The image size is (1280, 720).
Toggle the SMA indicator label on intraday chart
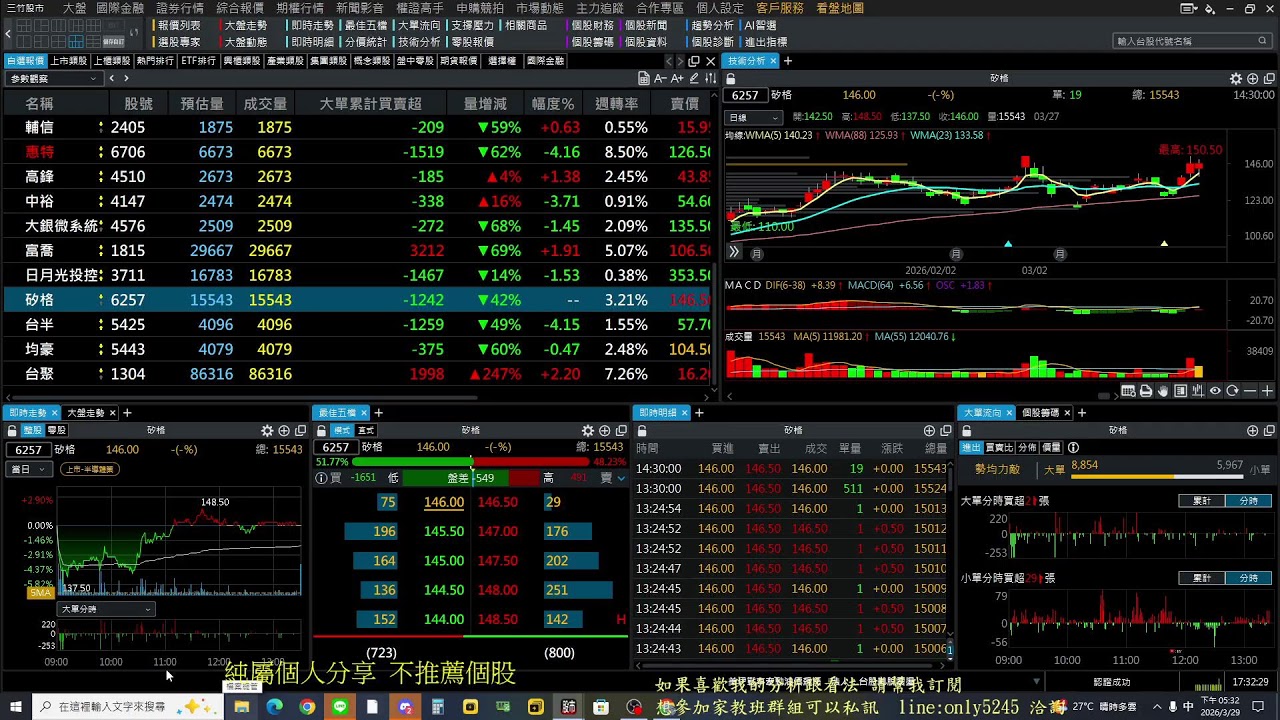point(40,593)
